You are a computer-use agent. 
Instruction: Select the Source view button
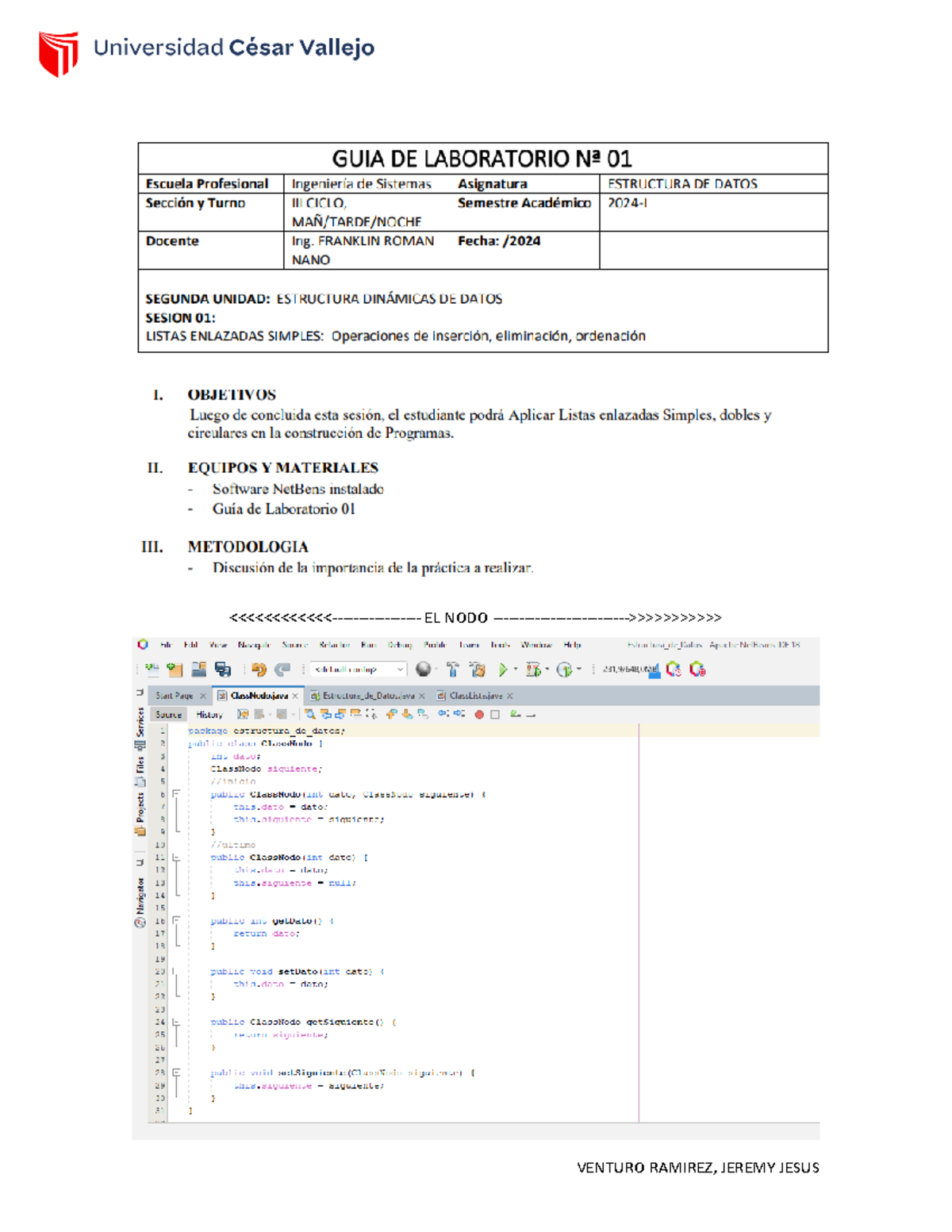(x=168, y=715)
